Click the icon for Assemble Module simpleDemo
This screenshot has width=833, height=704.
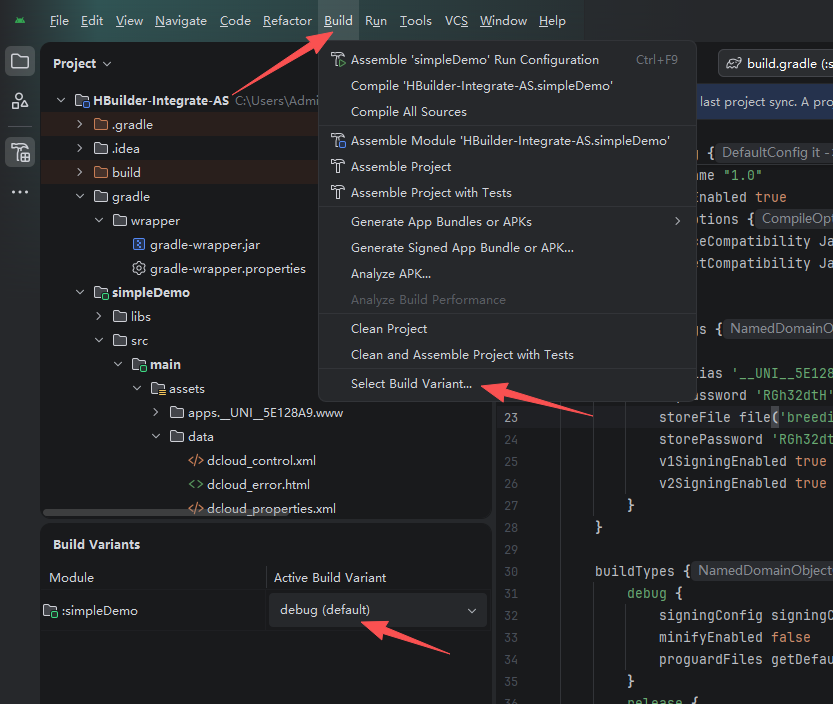338,140
